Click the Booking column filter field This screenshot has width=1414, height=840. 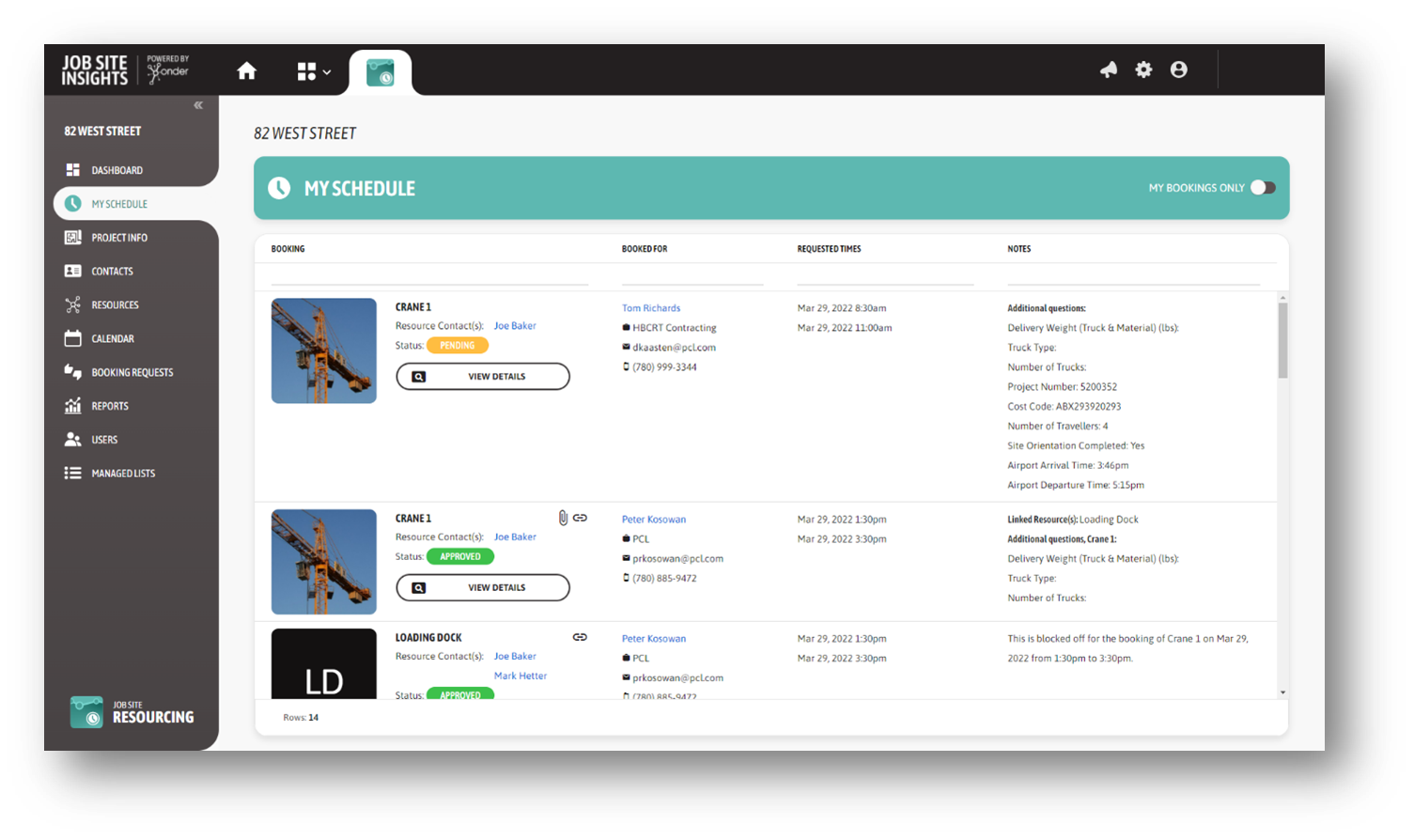[x=429, y=274]
